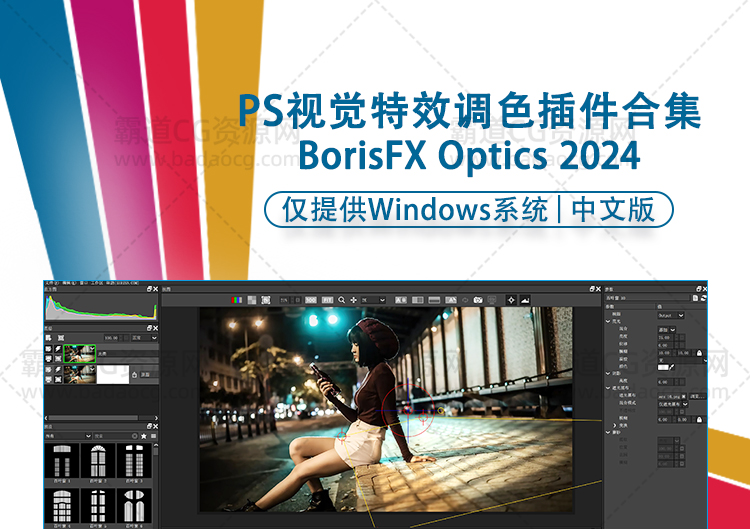This screenshot has width=750, height=529.
Task: Select arched window gobo preset number 2
Action: coord(98,461)
